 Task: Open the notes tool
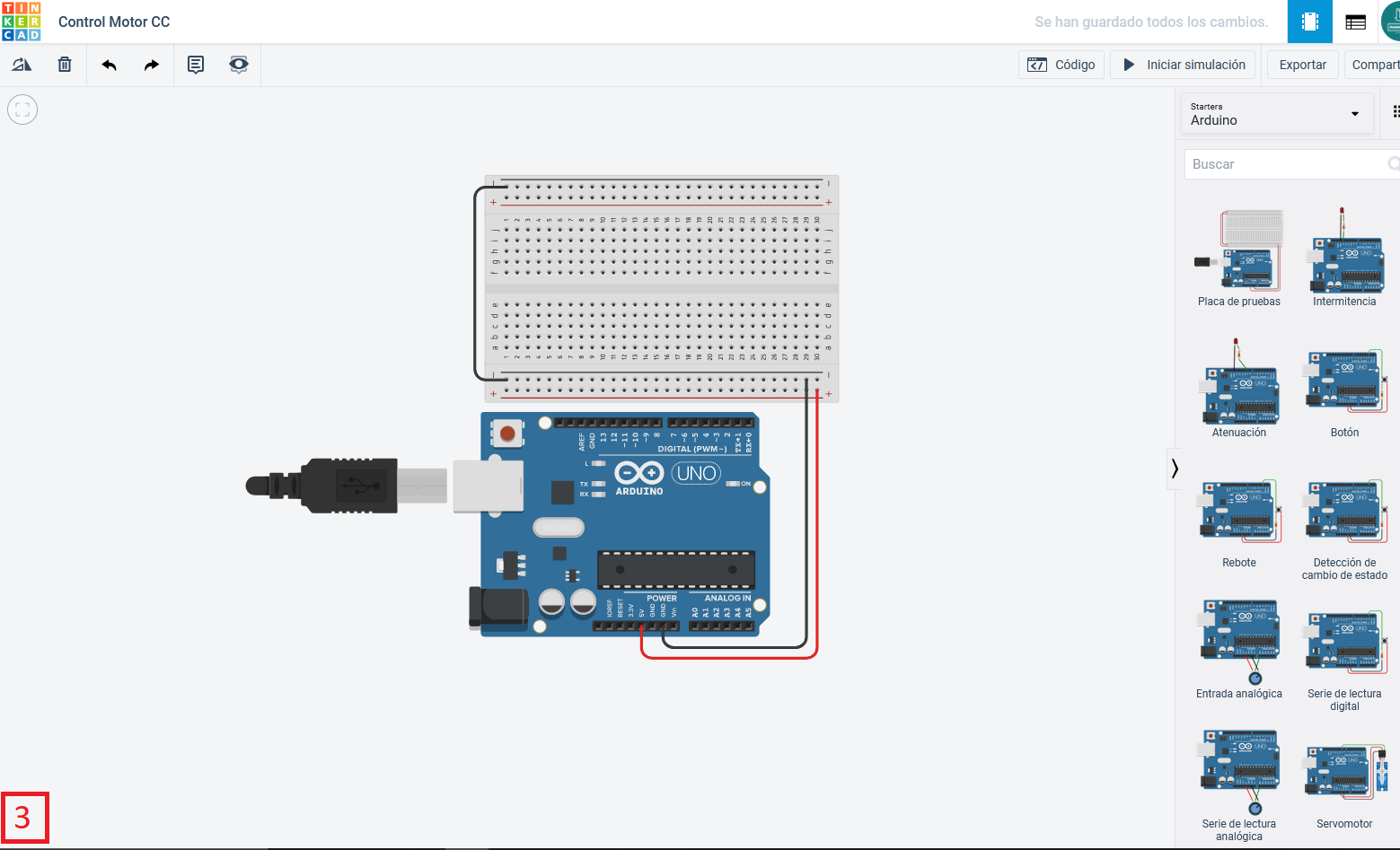[195, 65]
